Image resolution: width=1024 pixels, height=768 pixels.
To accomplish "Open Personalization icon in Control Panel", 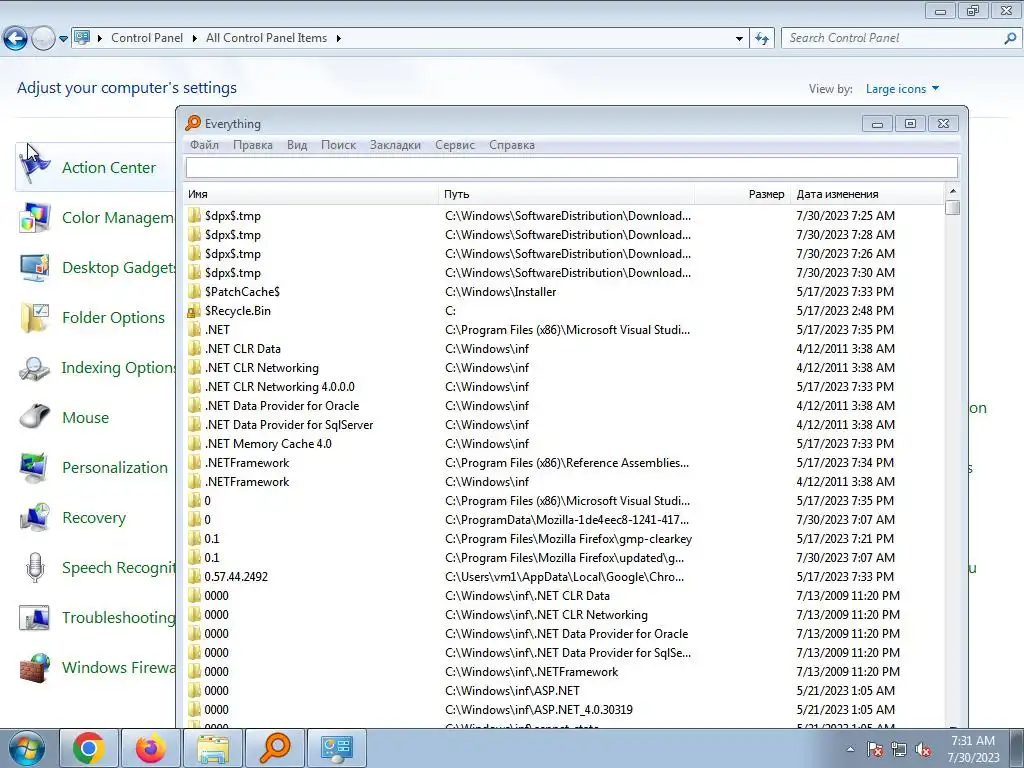I will click(35, 468).
